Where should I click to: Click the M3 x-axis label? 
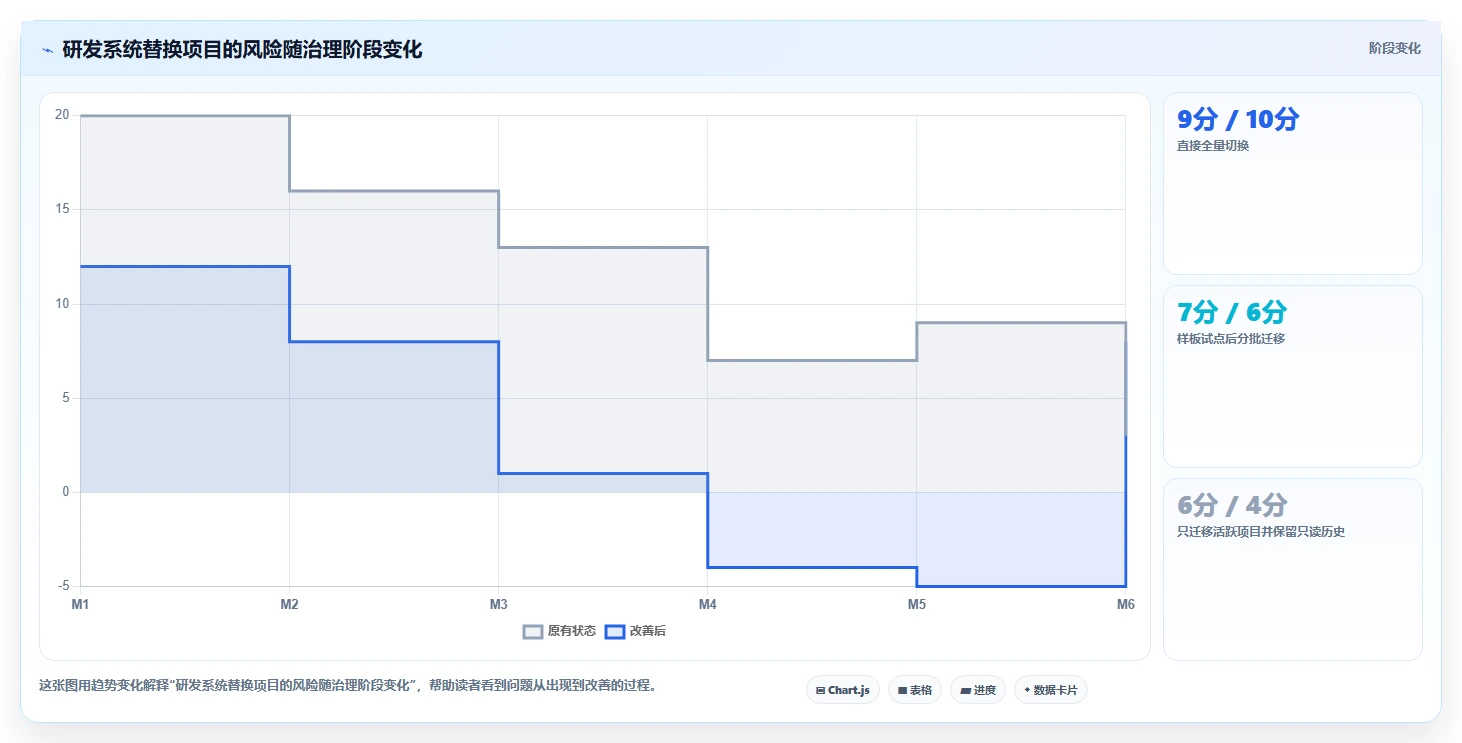[498, 604]
